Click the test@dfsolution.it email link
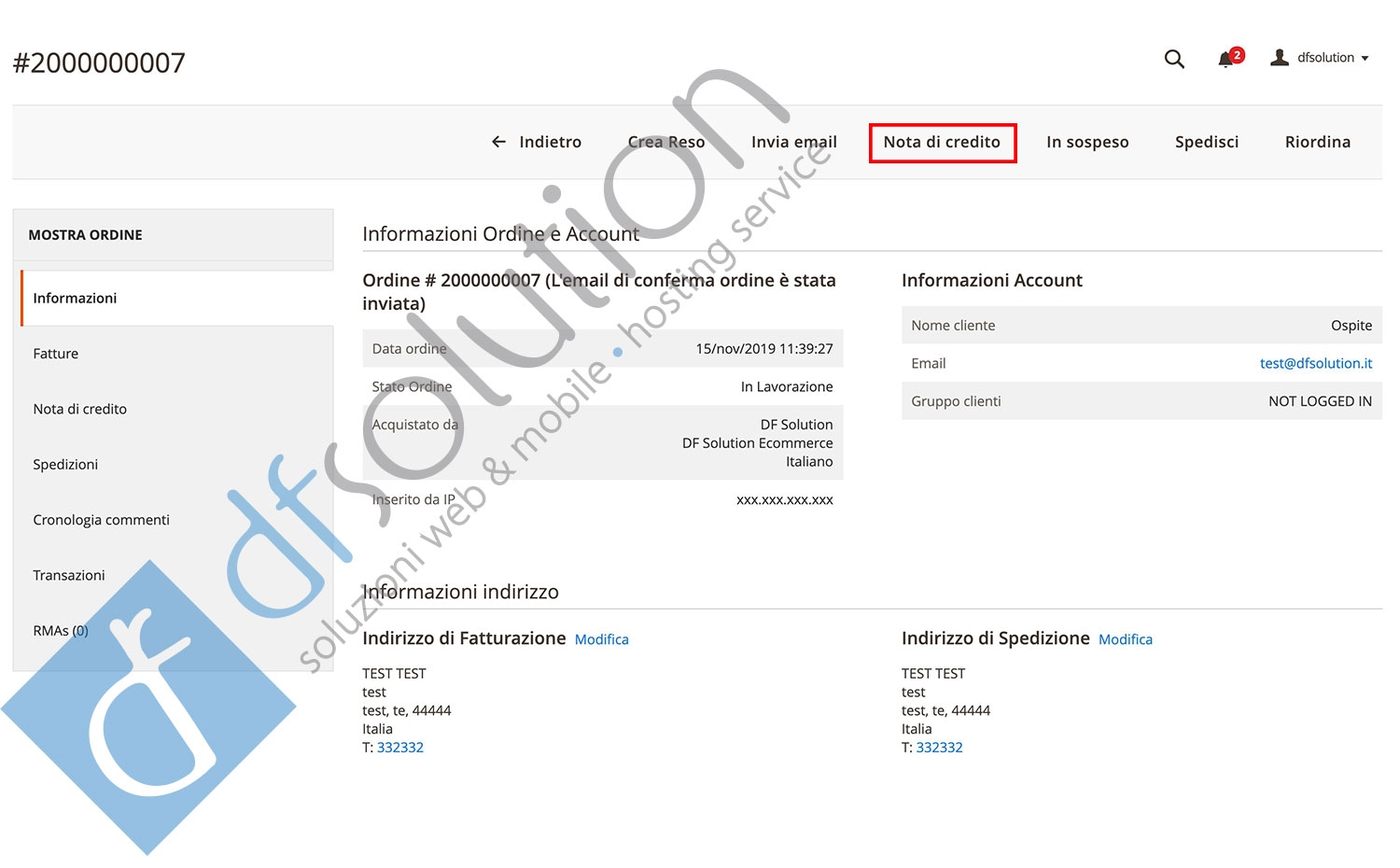The height and width of the screenshot is (868, 1400). click(x=1316, y=363)
